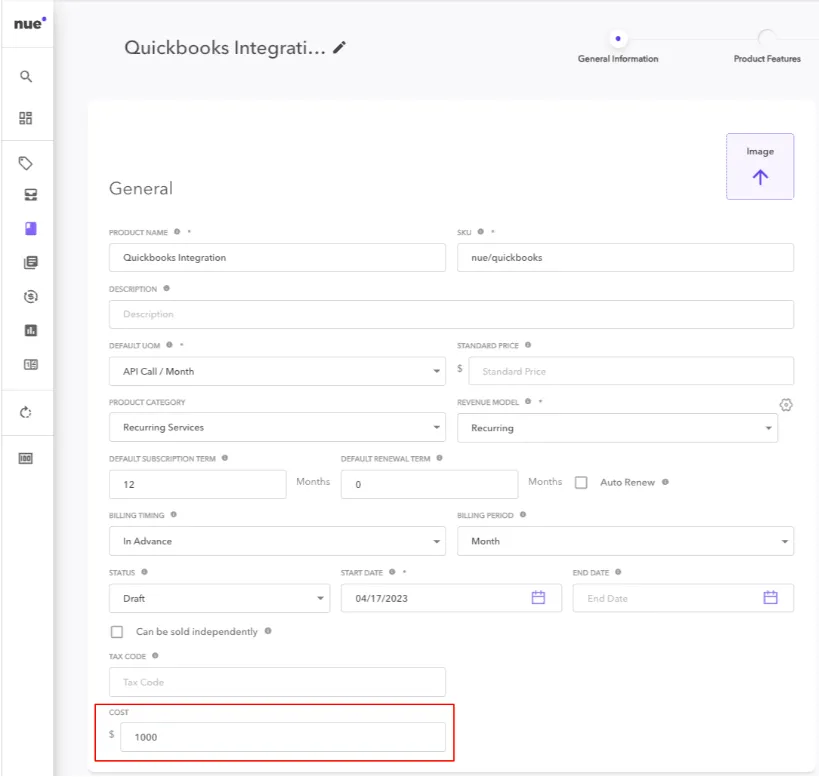Open the bar chart reports icon
819x777 pixels.
point(31,331)
